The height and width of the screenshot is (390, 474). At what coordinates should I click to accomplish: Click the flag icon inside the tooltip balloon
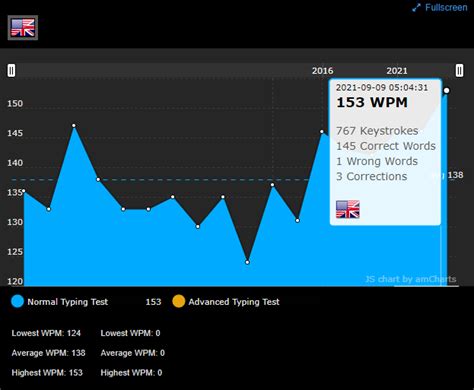click(x=348, y=209)
